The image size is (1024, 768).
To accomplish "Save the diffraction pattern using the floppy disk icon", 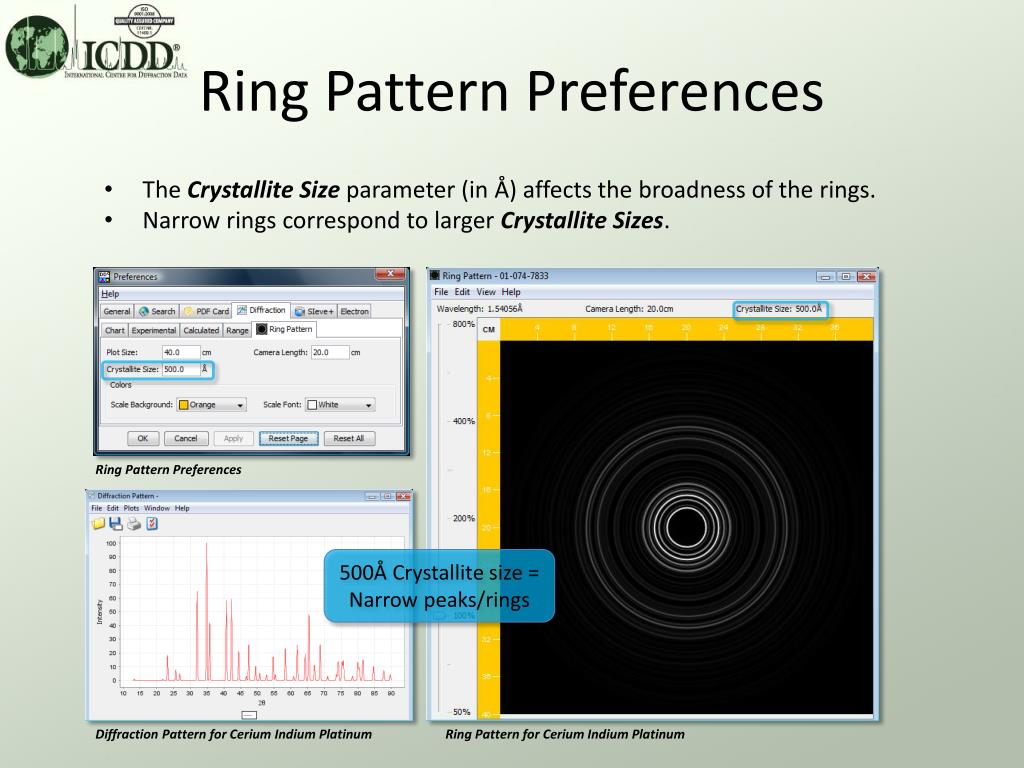I will tap(116, 524).
